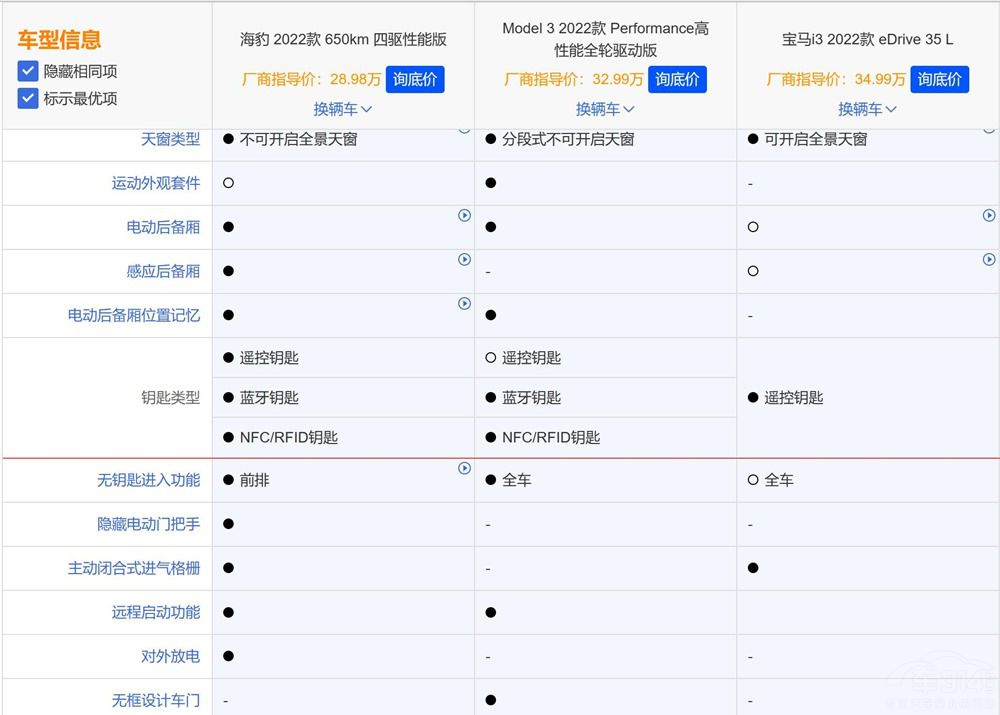Open 换辆车 dropdown under 海豹 2022款

(x=343, y=109)
